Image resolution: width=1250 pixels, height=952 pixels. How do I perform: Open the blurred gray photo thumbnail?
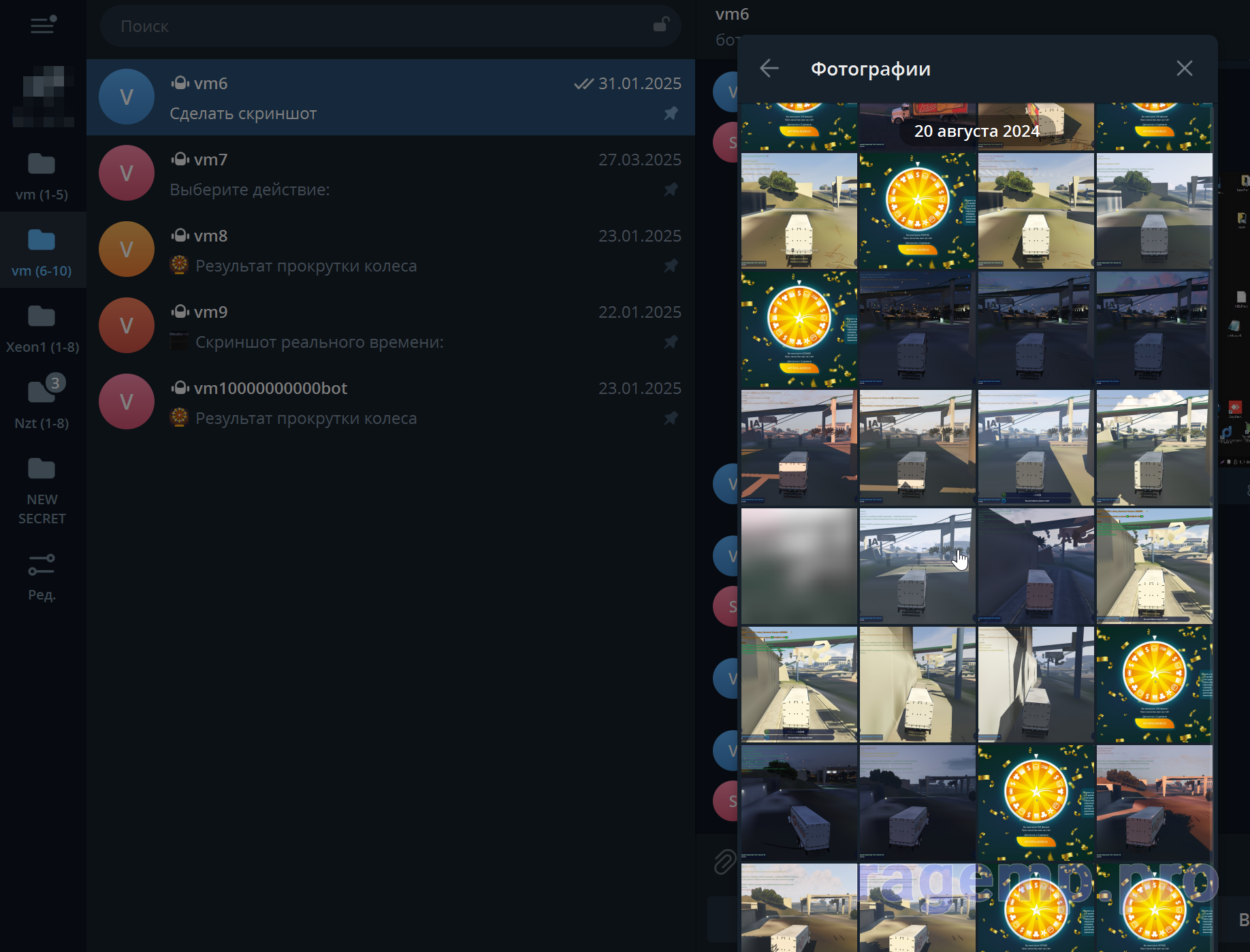pyautogui.click(x=799, y=565)
